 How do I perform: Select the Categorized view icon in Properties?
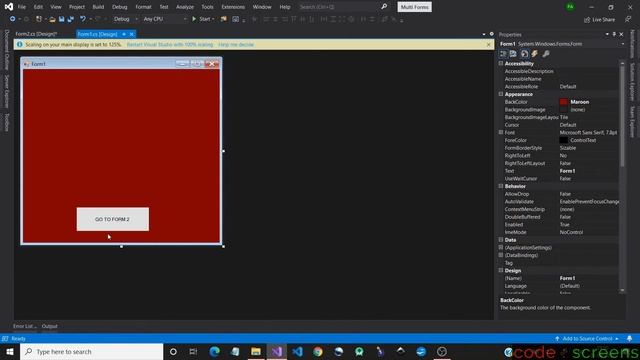[503, 54]
